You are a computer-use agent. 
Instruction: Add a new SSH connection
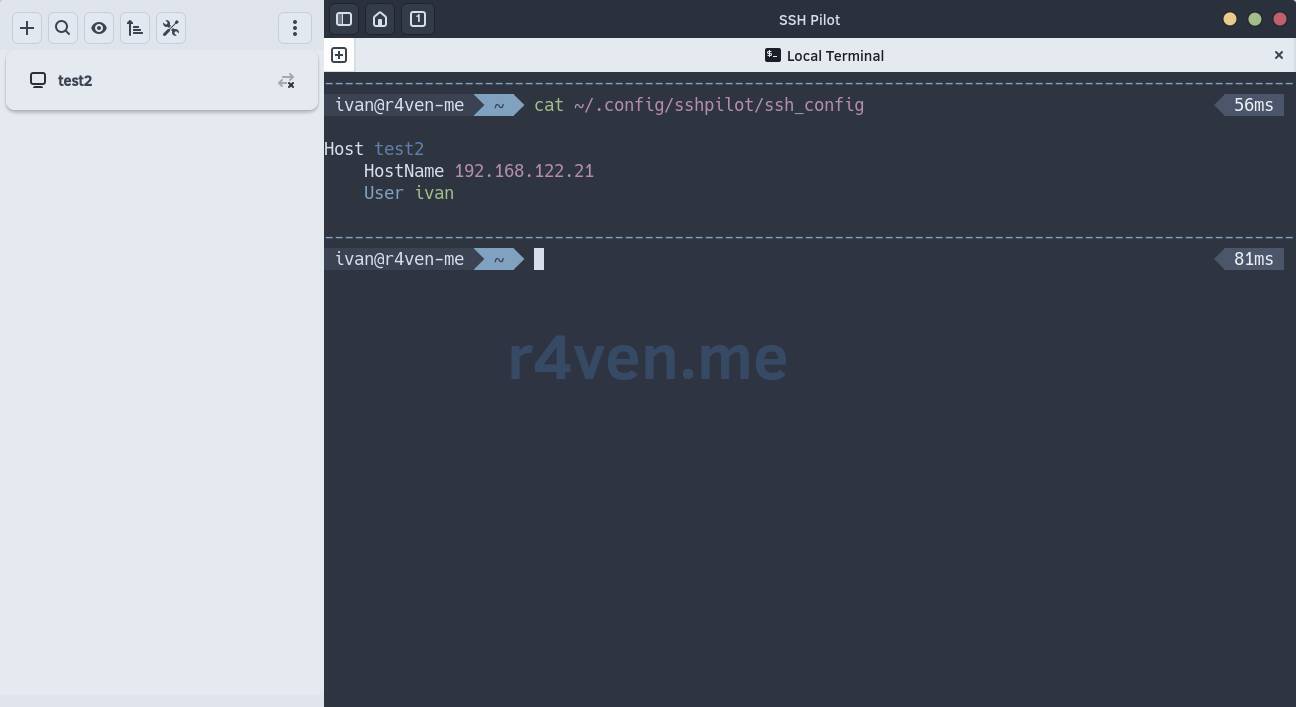(x=27, y=28)
